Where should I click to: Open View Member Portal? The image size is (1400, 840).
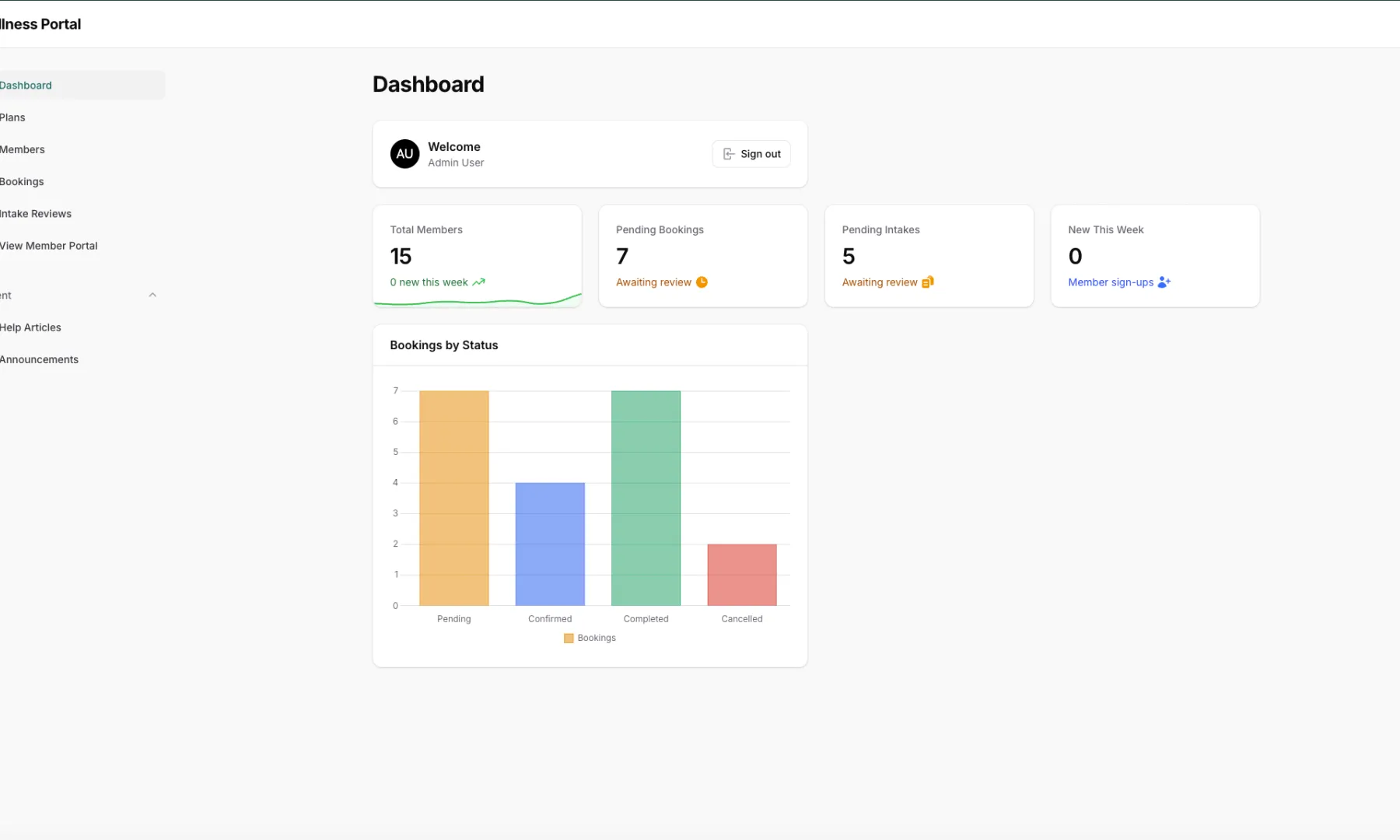[x=49, y=245]
